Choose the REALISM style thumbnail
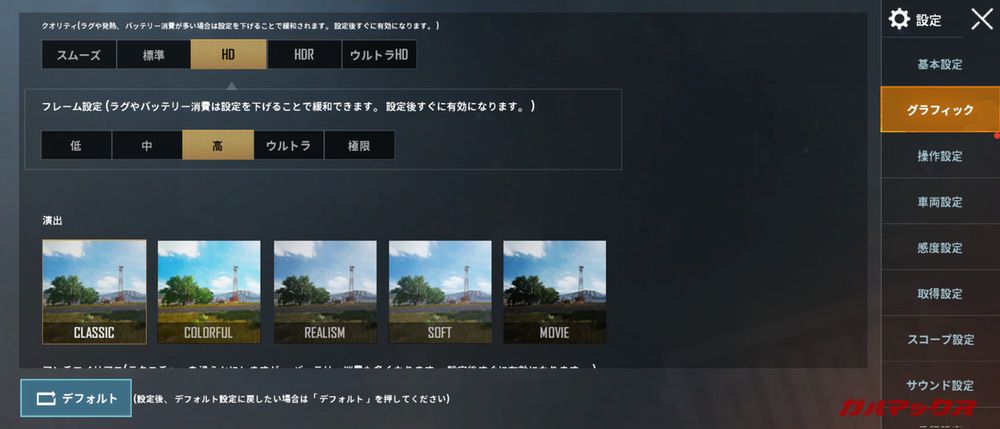Screen dimensions: 1000x429 click(325, 292)
